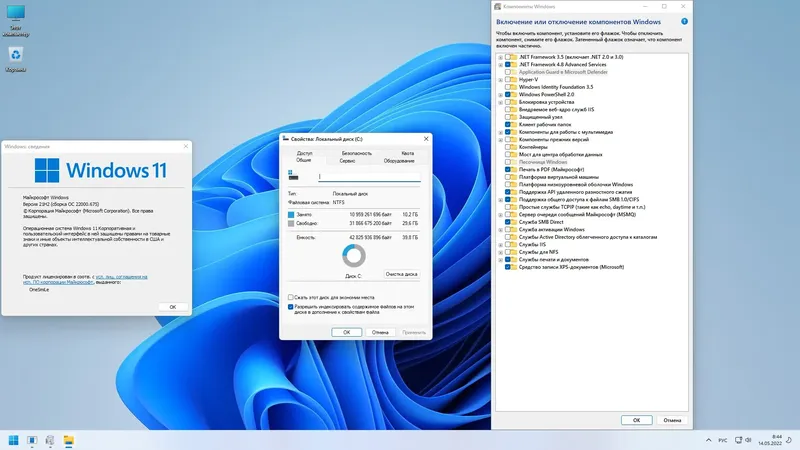Open This PC desktop icon
This screenshot has width=800, height=450.
point(16,20)
